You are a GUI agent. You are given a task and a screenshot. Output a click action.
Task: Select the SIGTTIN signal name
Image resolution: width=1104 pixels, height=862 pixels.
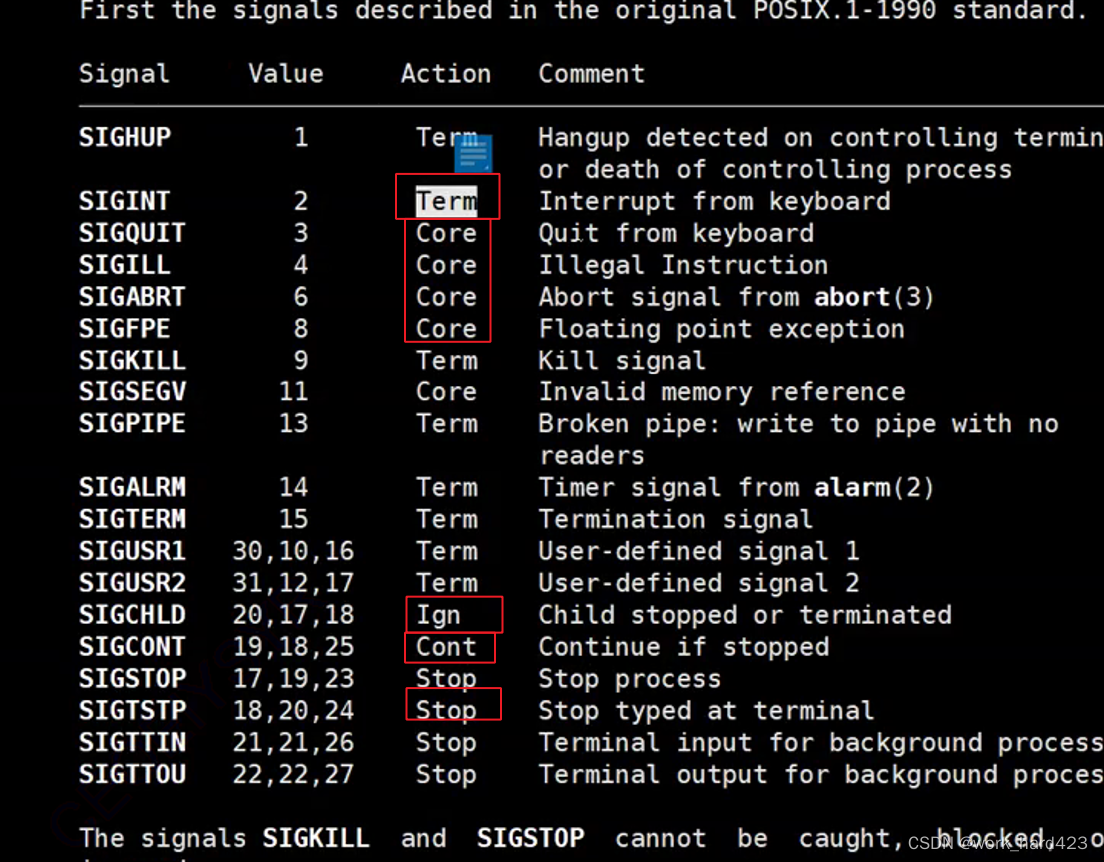132,742
